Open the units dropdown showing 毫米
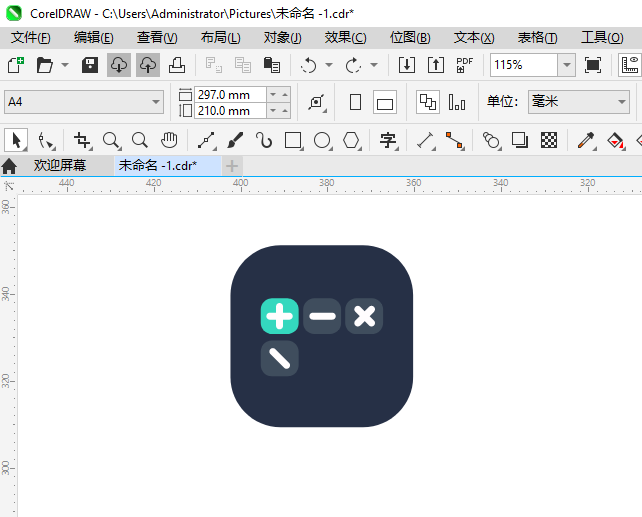This screenshot has height=517, width=642. pos(579,102)
